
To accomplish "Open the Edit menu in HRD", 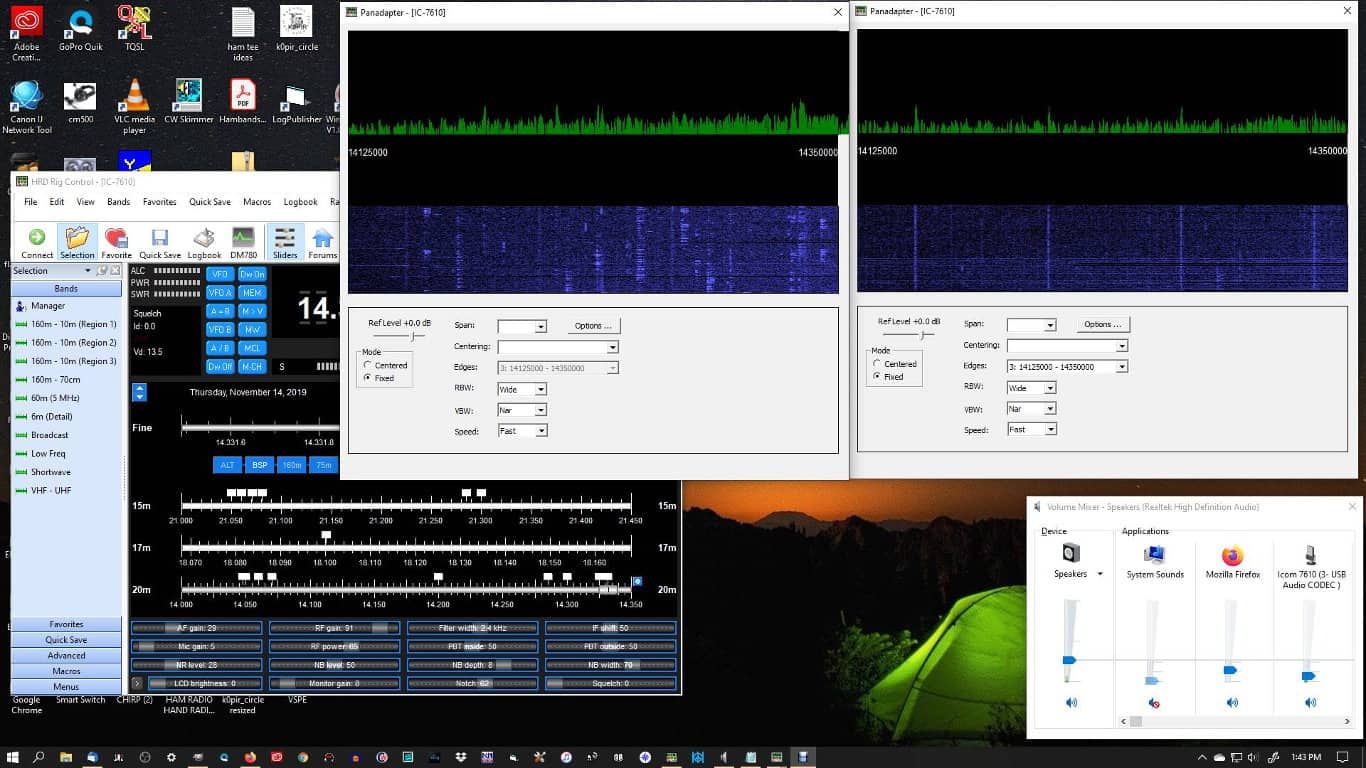I will click(57, 202).
